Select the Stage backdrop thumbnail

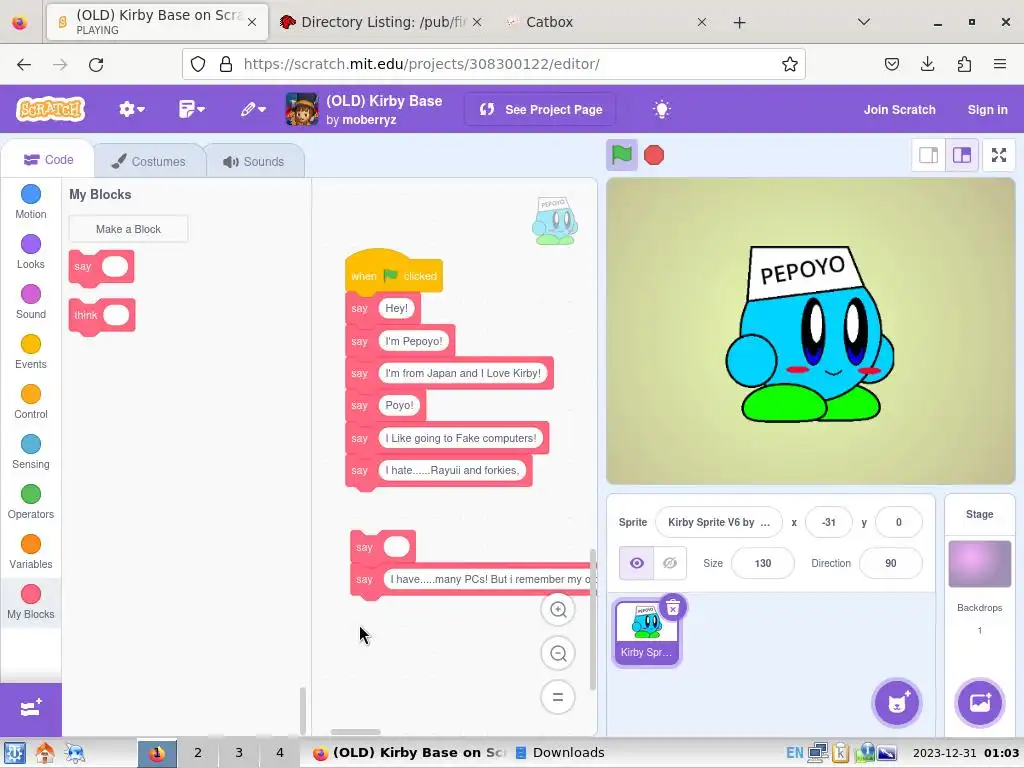coord(980,564)
